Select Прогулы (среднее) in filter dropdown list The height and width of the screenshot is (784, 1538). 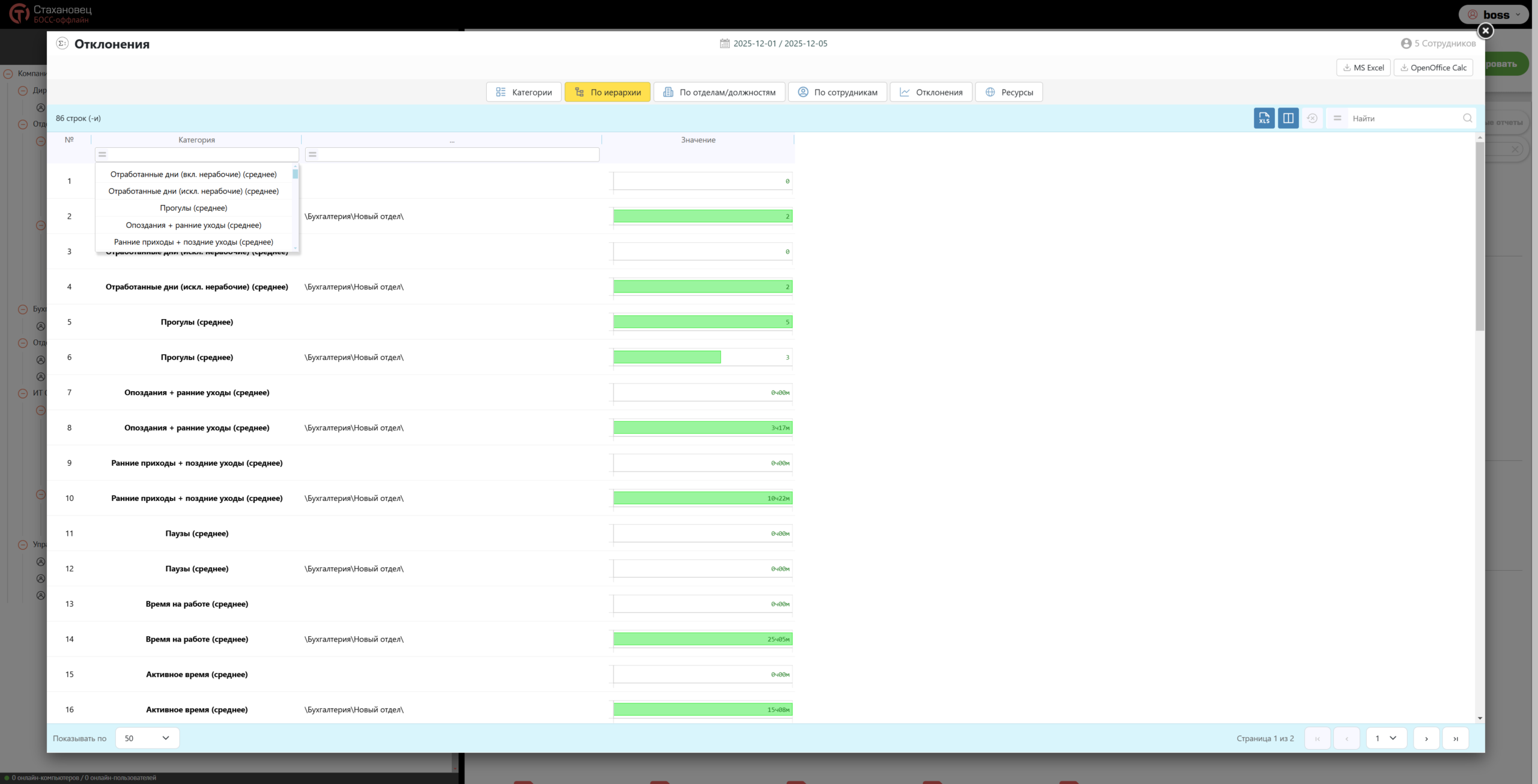[193, 208]
